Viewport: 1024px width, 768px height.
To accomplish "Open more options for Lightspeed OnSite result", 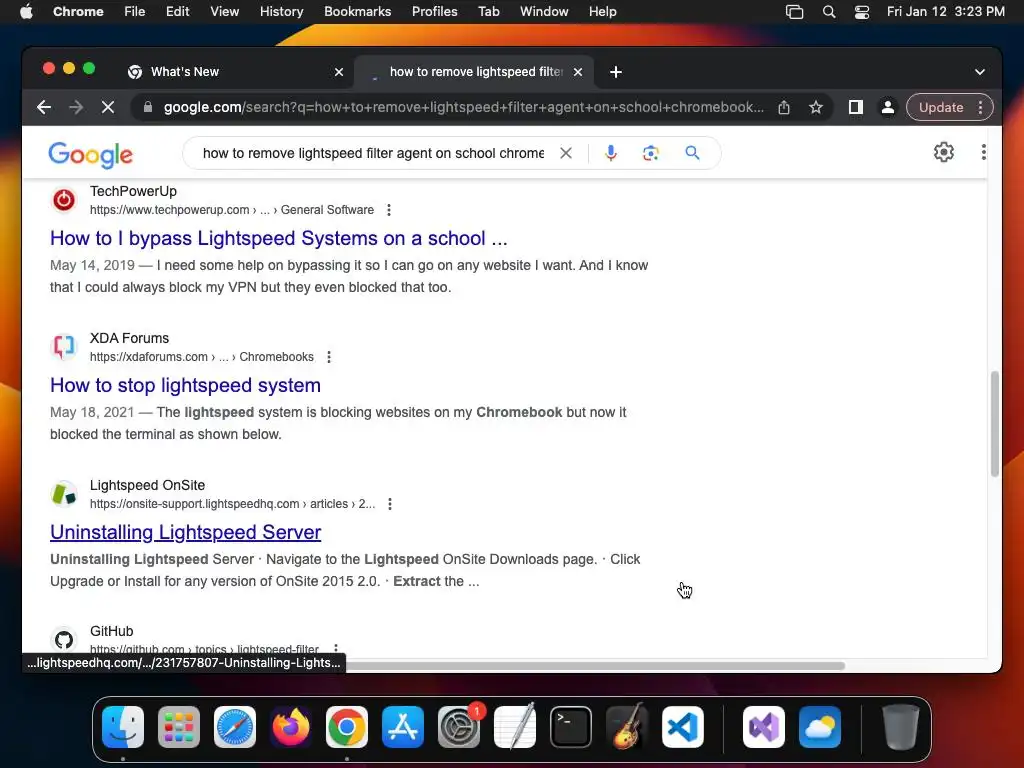I will coord(390,504).
